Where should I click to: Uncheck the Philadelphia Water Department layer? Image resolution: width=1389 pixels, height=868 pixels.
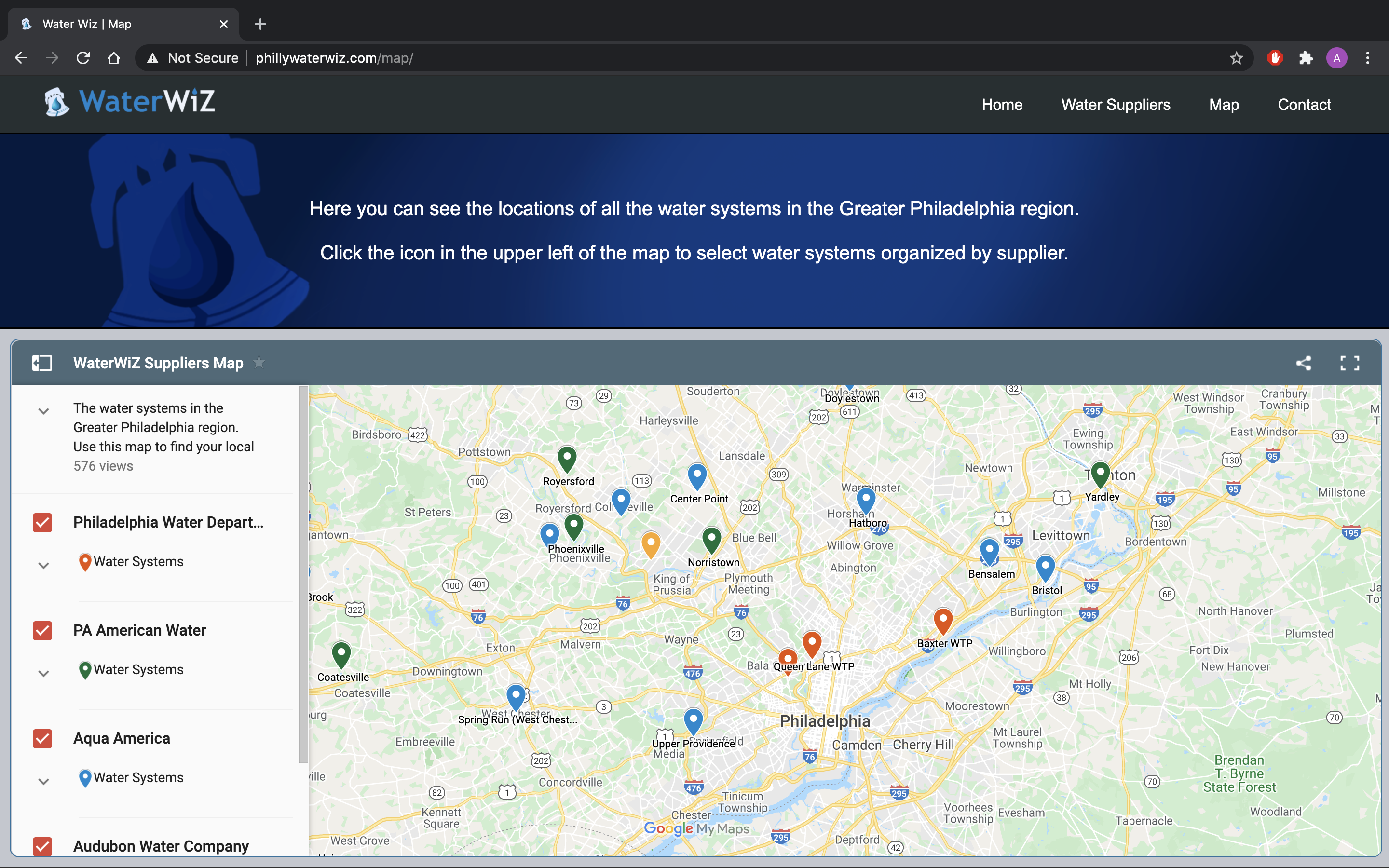42,522
